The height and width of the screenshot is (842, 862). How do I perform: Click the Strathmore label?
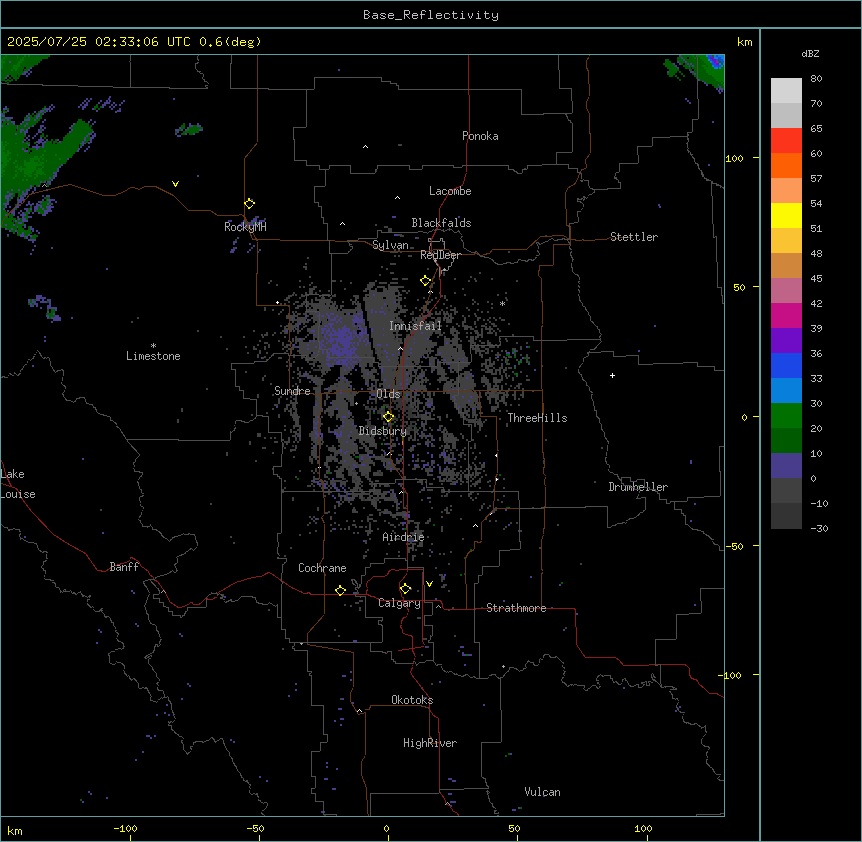pyautogui.click(x=516, y=608)
